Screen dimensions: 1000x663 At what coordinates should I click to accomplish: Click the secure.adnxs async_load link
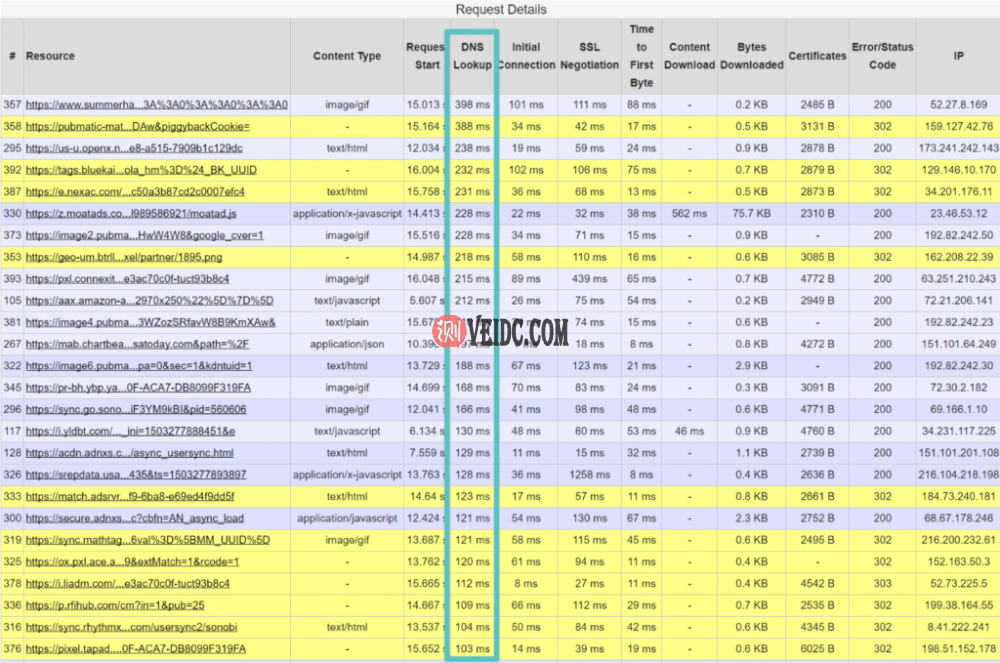click(135, 518)
